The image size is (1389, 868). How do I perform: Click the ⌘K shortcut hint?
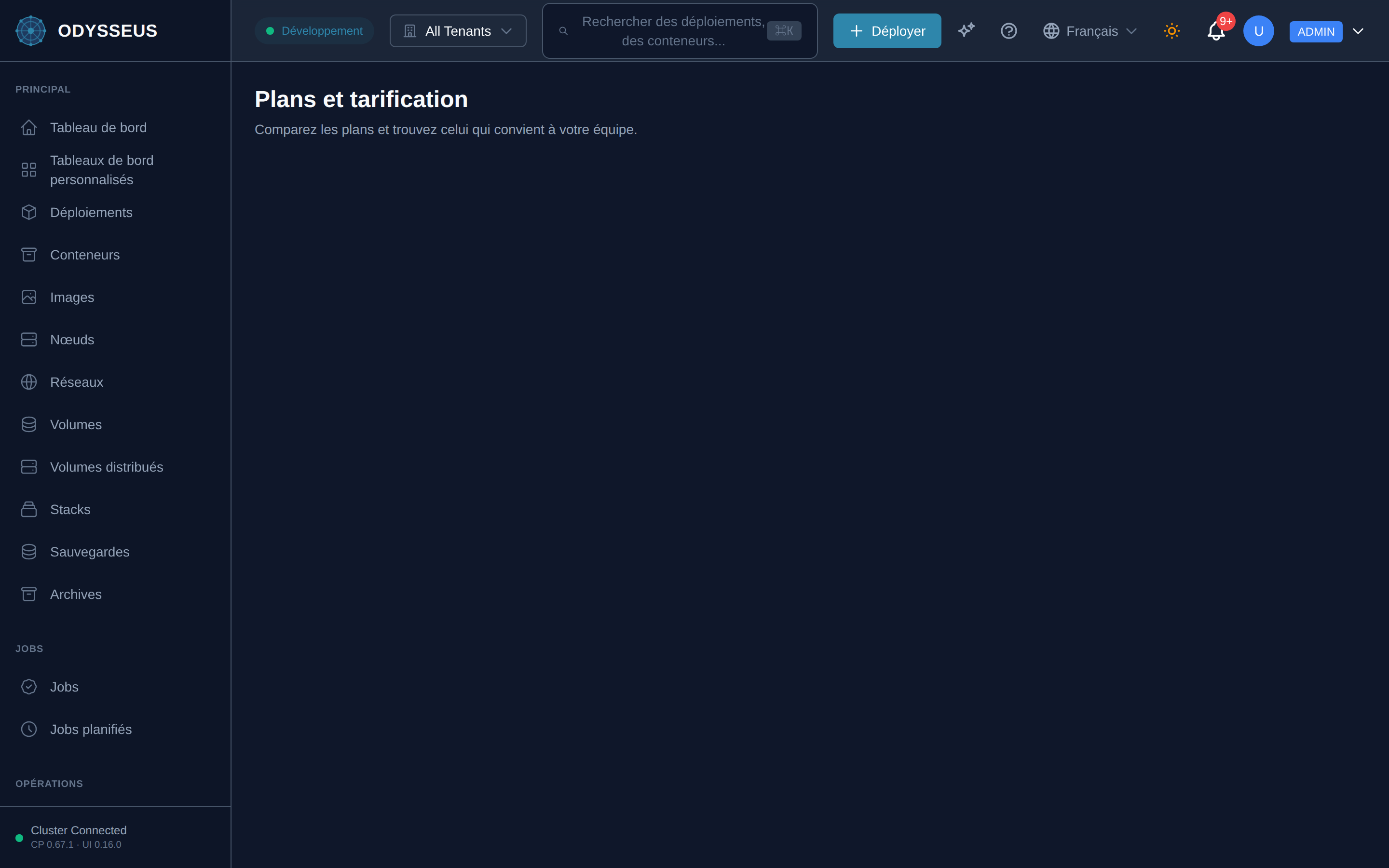click(x=783, y=31)
